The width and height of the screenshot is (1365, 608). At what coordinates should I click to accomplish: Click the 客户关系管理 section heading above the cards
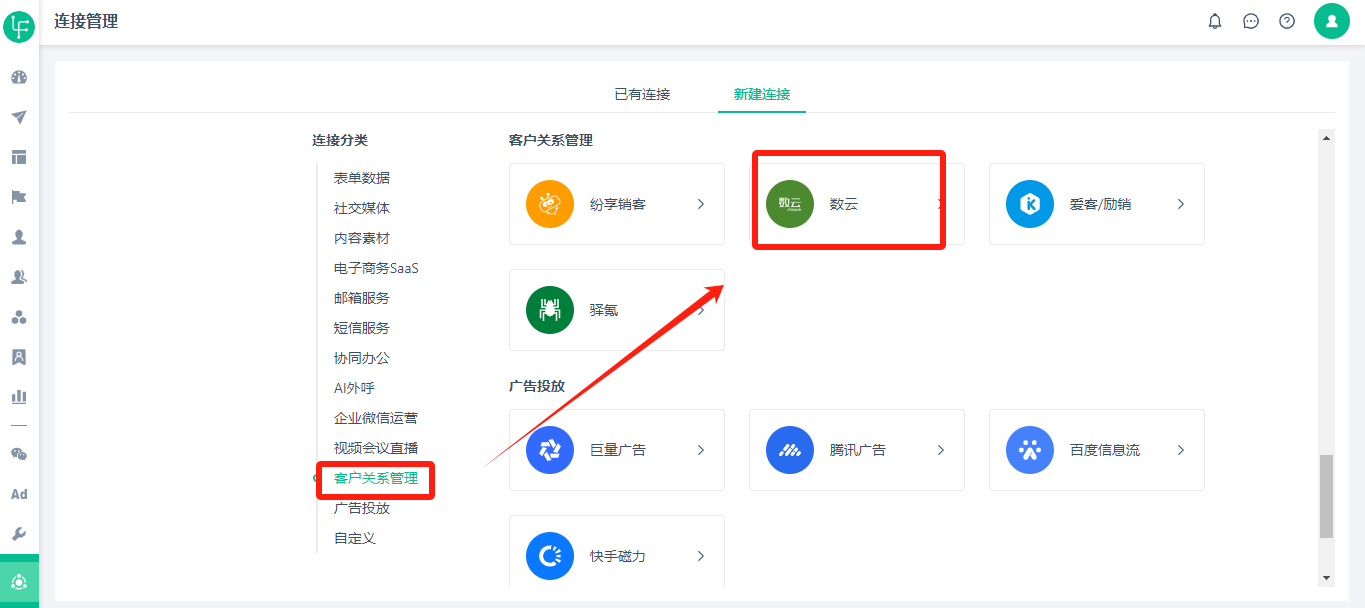coord(551,140)
